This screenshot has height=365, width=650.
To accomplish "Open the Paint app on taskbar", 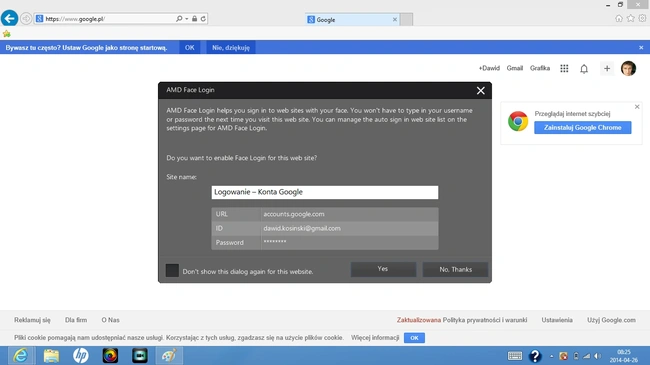I will coord(169,355).
